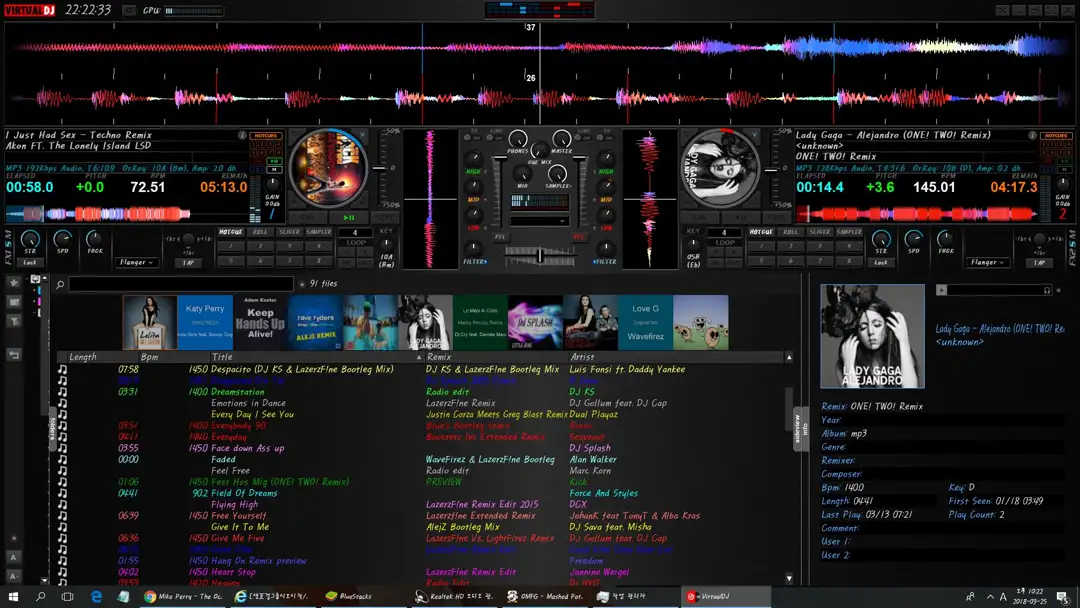Select left deck SLICER pad tab
This screenshot has width=1080, height=608.
coord(289,232)
